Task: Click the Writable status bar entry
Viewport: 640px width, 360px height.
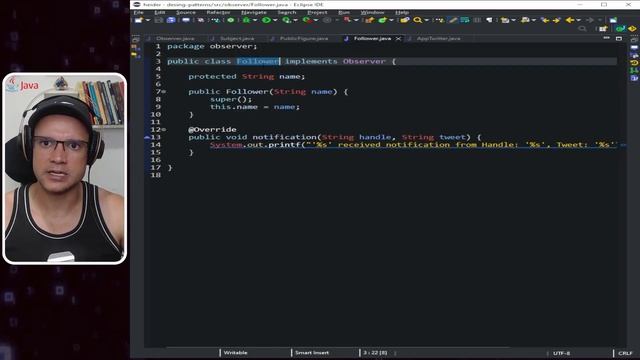Action: [235, 353]
